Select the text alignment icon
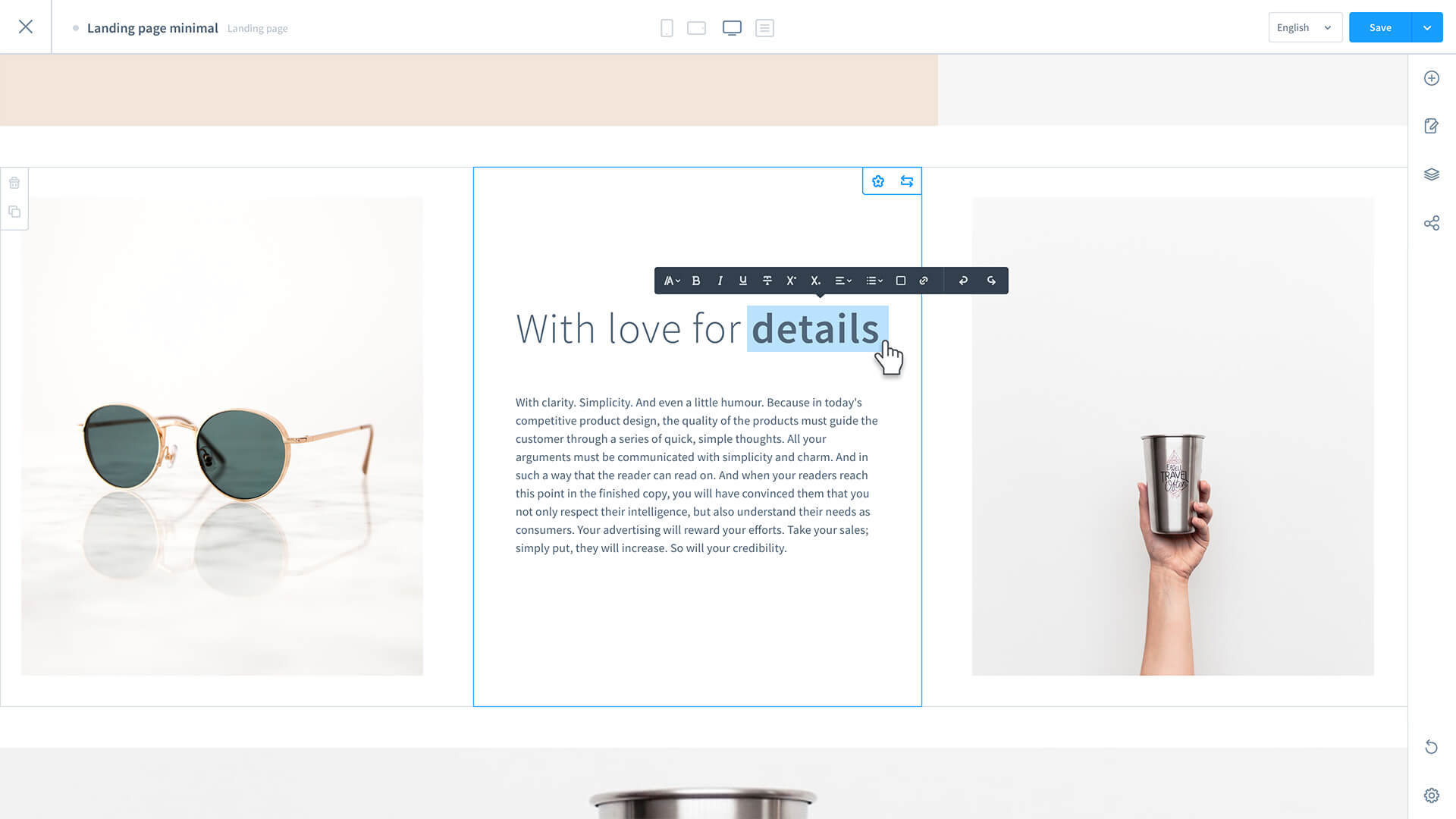Image resolution: width=1456 pixels, height=819 pixels. (842, 280)
